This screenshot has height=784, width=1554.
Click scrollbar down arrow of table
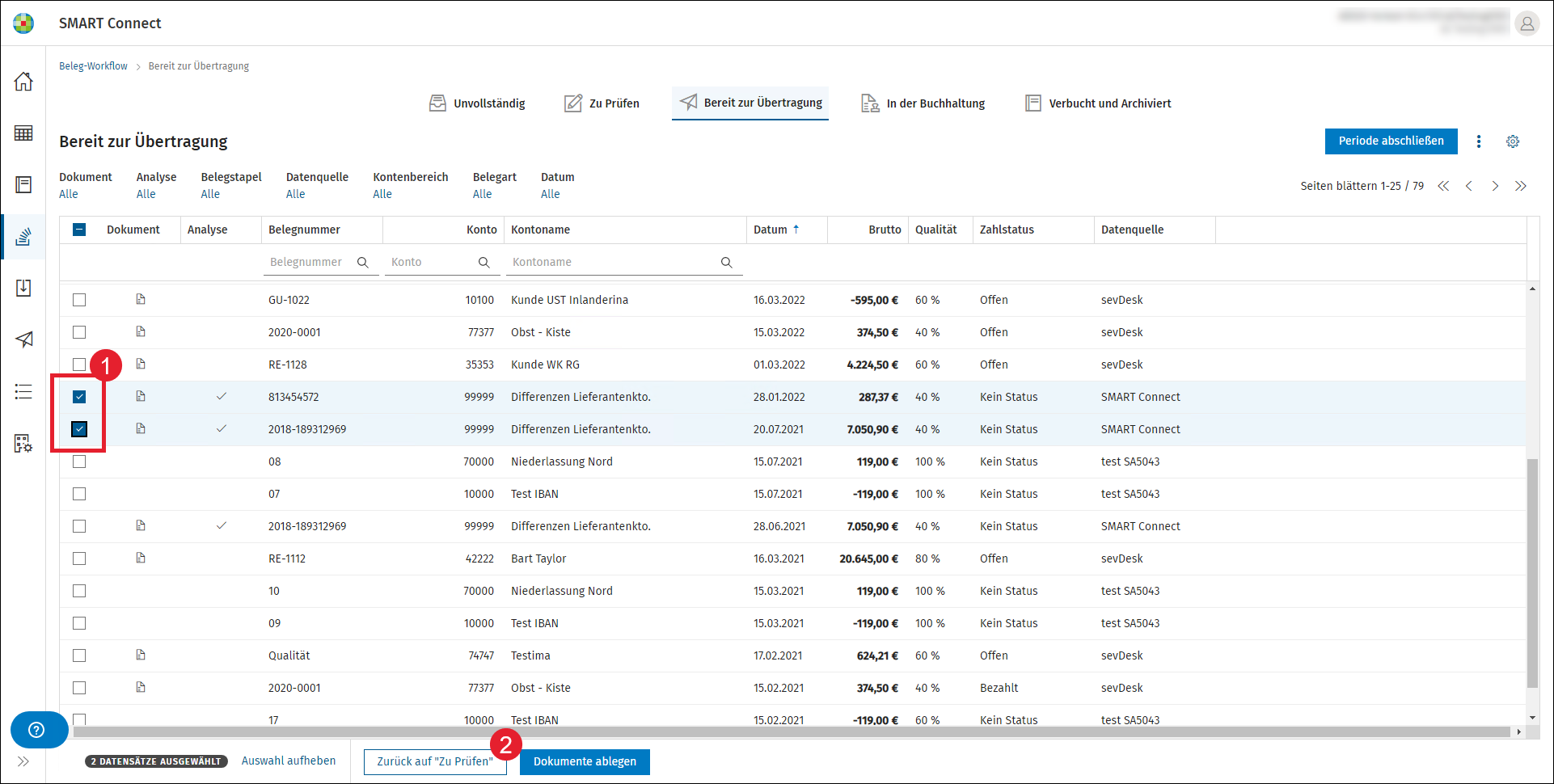click(1532, 718)
